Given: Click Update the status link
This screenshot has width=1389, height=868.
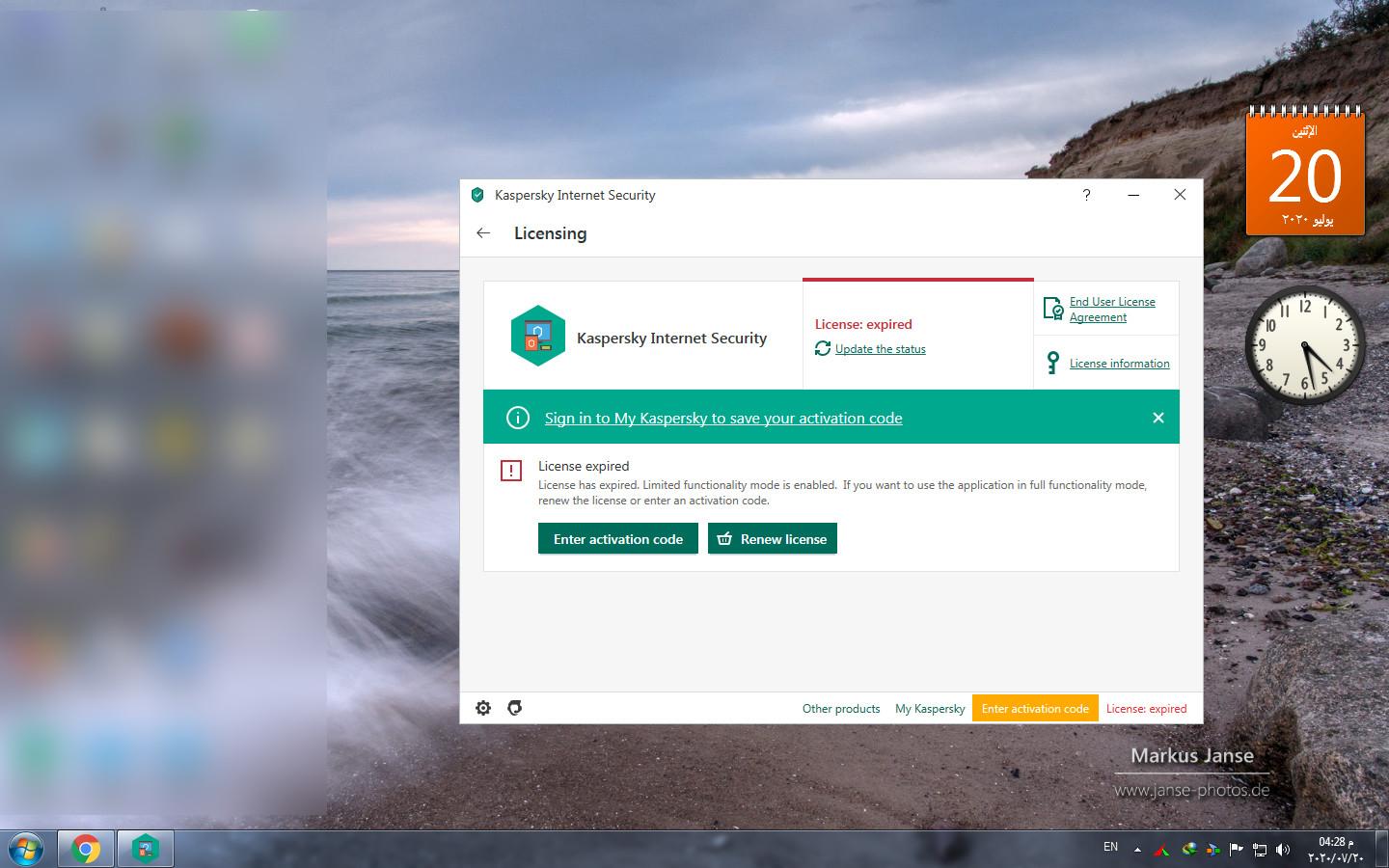Looking at the screenshot, I should [x=880, y=349].
